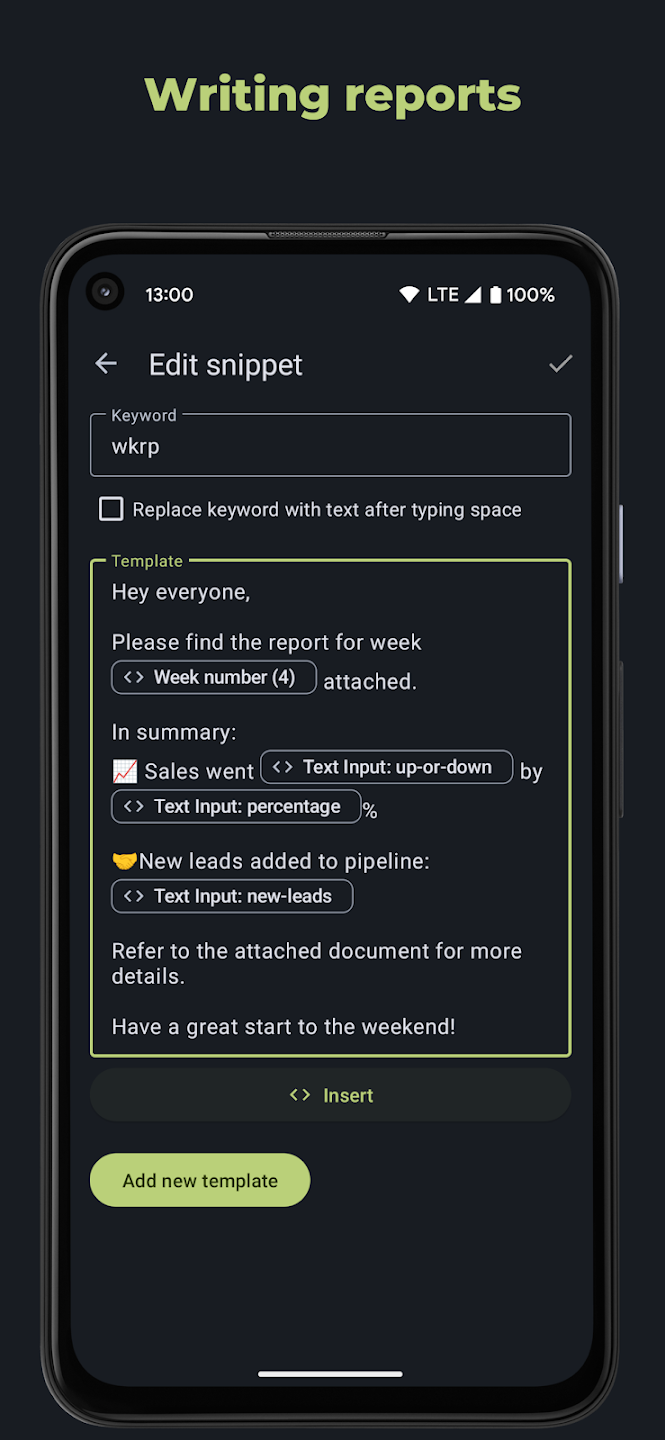Tap the Edit snippet title

click(226, 365)
